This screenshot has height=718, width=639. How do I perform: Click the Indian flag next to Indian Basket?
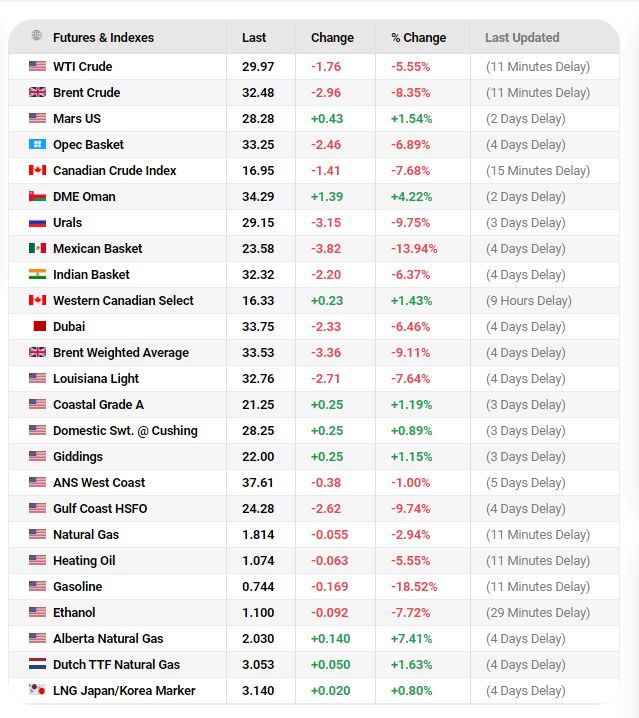tap(37, 274)
